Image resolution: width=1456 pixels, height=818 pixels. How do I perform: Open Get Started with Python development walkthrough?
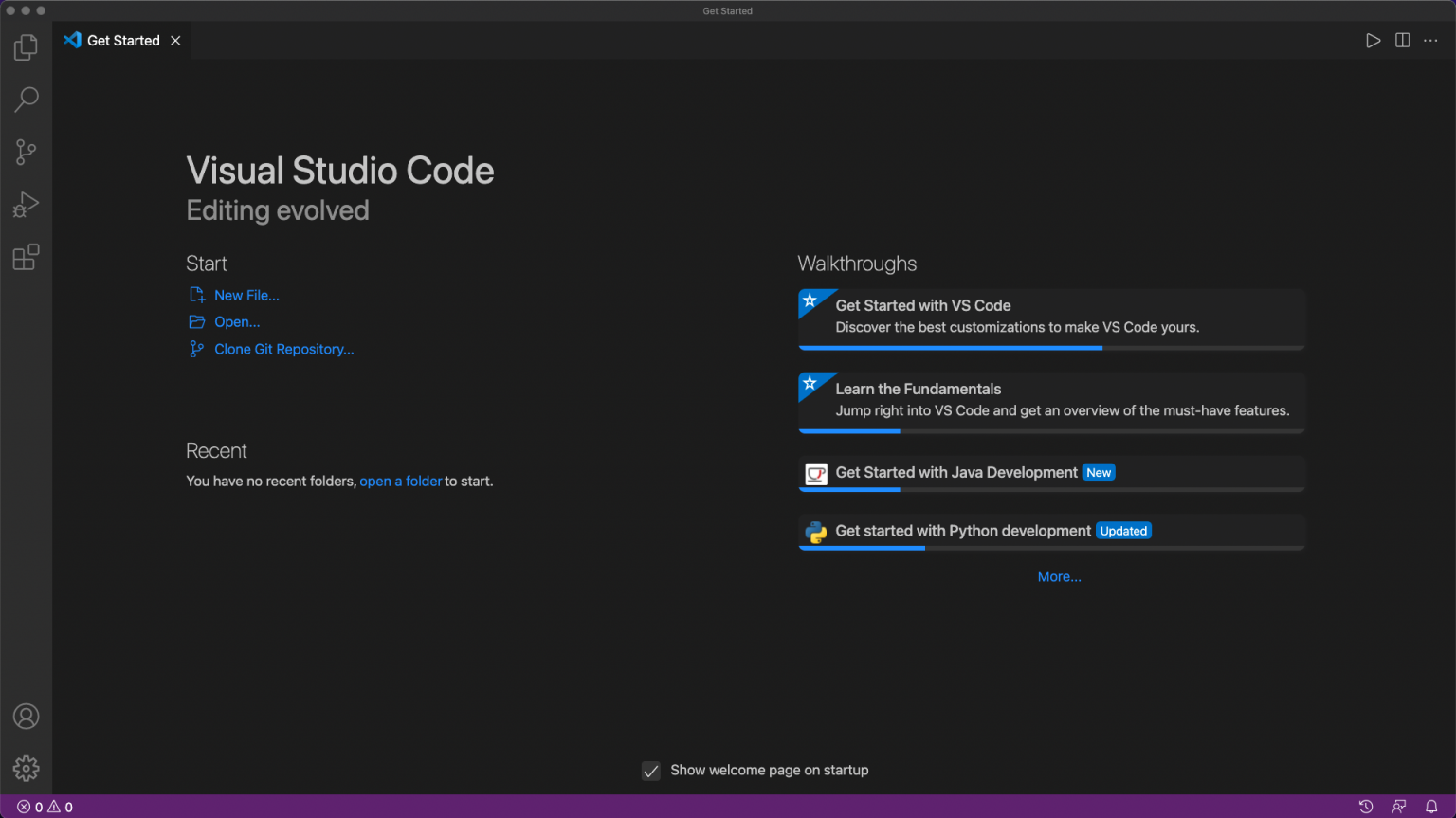tap(962, 531)
